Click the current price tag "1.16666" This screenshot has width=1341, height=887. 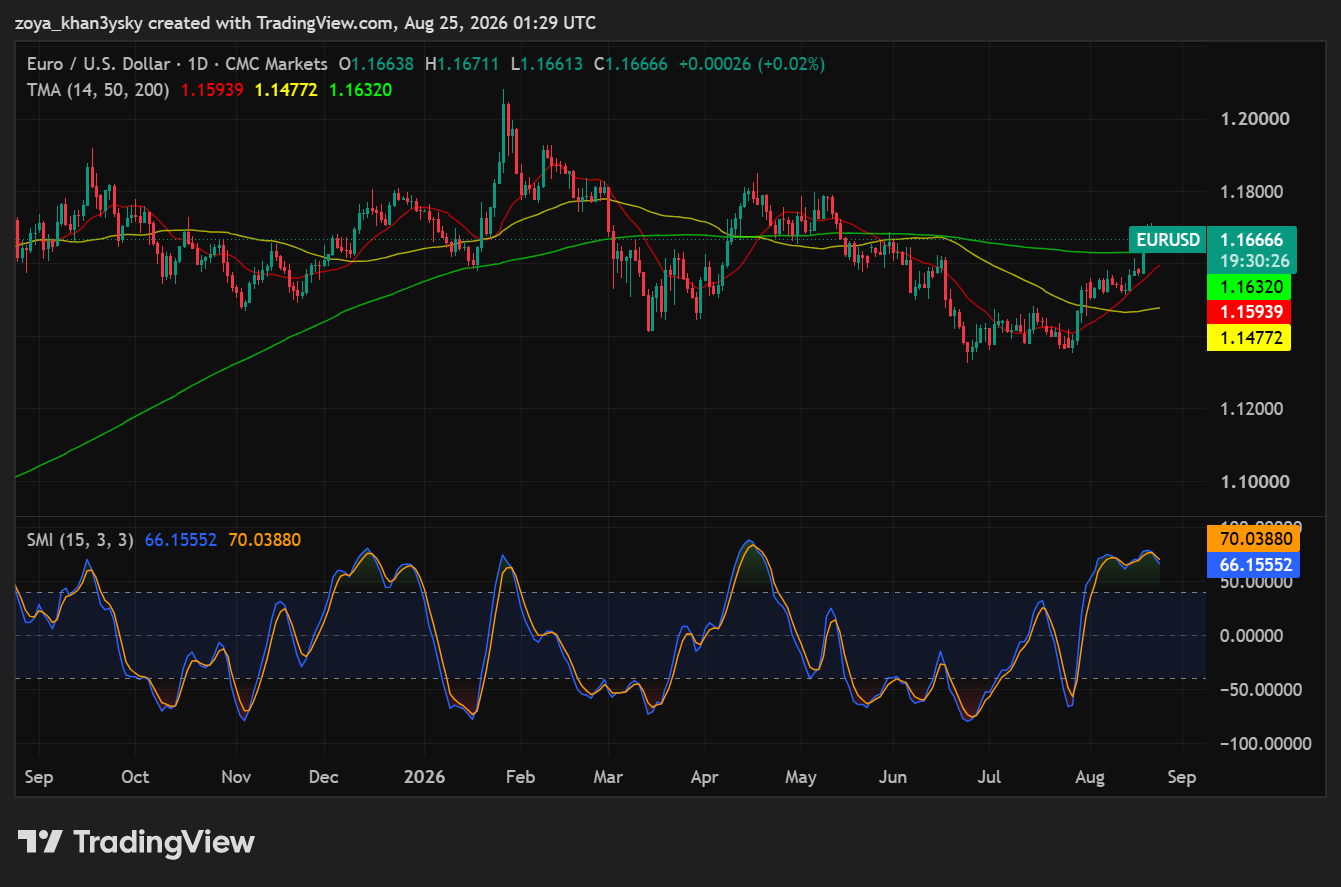point(1252,240)
